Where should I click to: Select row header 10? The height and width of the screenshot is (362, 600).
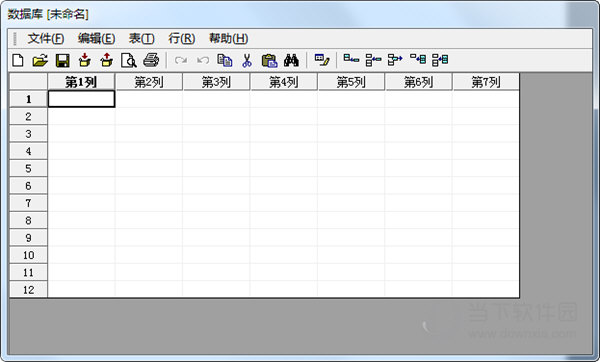(28, 255)
